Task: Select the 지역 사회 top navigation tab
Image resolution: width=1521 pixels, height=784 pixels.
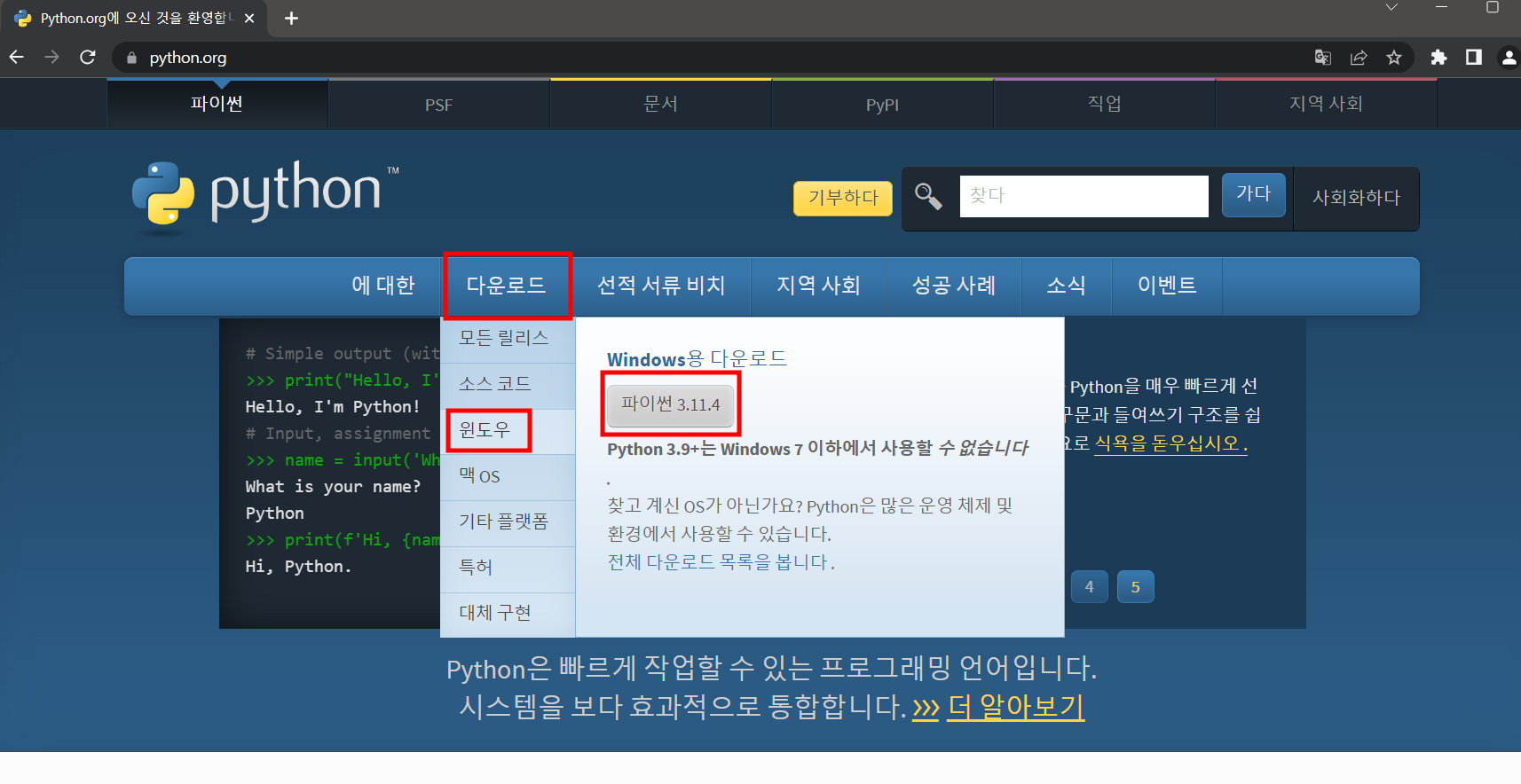Action: click(x=1327, y=104)
